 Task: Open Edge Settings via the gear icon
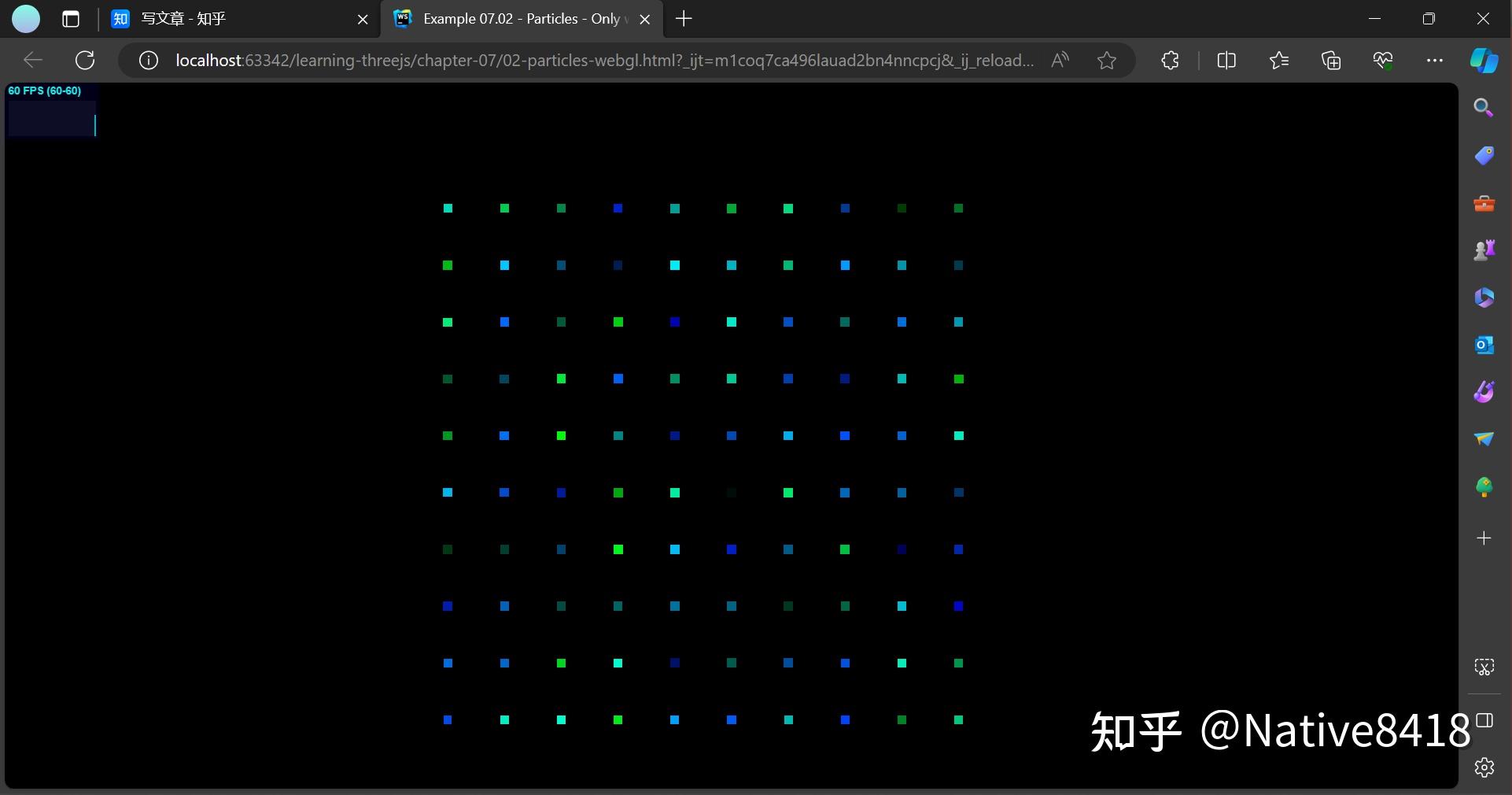coord(1484,767)
